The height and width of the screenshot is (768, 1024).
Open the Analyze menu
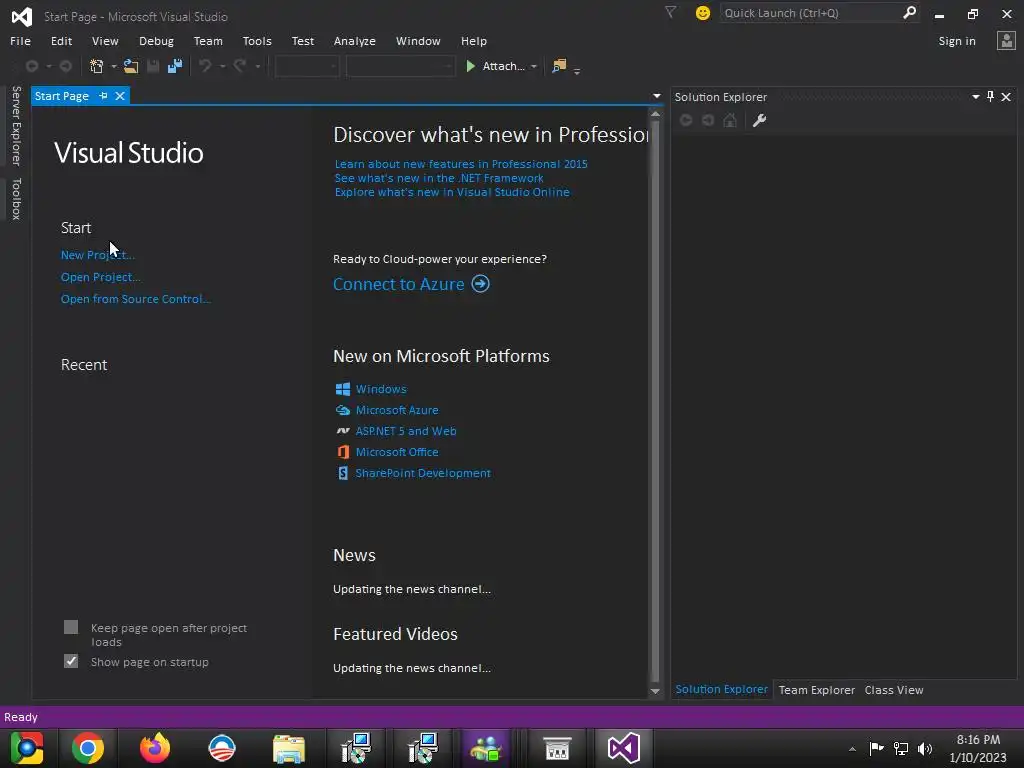pos(355,41)
